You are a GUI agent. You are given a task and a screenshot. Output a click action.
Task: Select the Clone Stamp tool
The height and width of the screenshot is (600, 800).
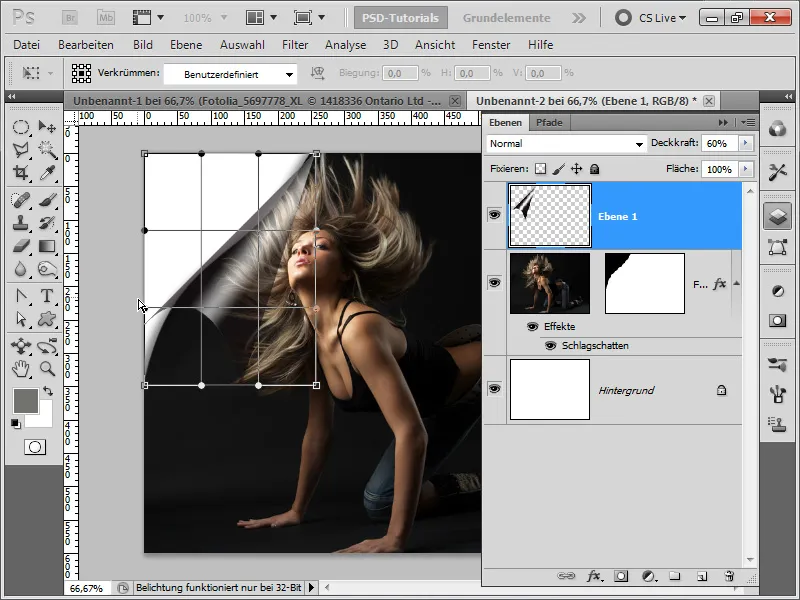21,223
